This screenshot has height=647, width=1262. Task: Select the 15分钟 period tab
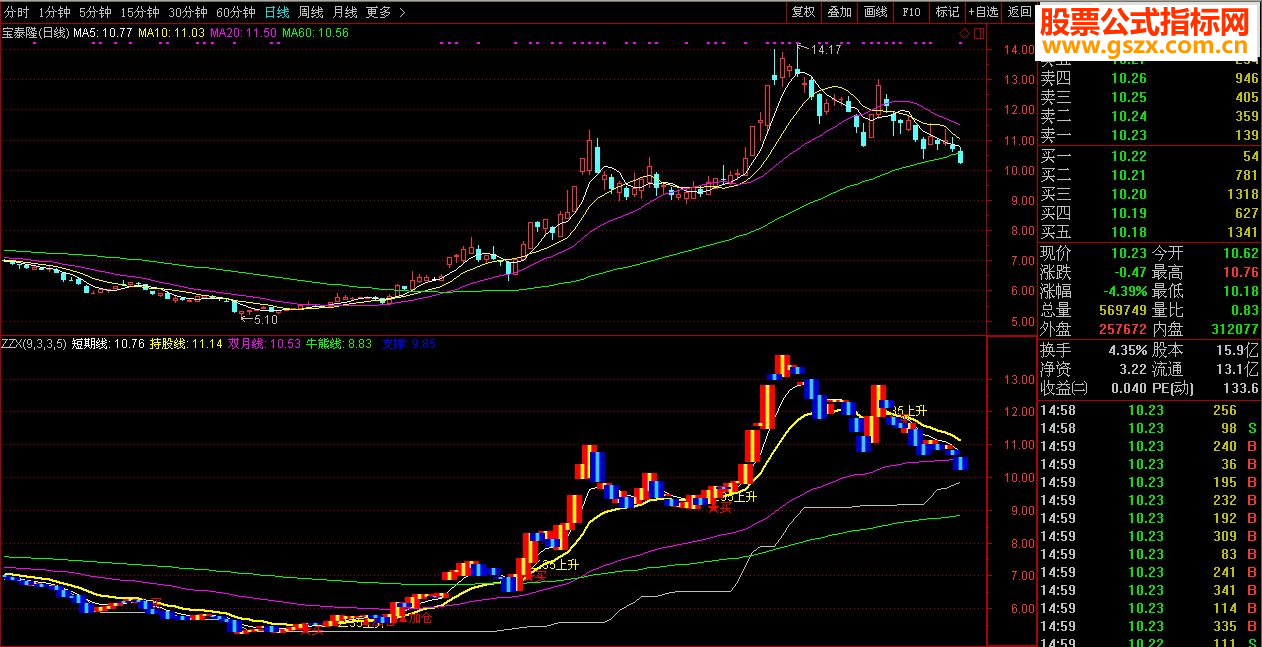tap(139, 12)
